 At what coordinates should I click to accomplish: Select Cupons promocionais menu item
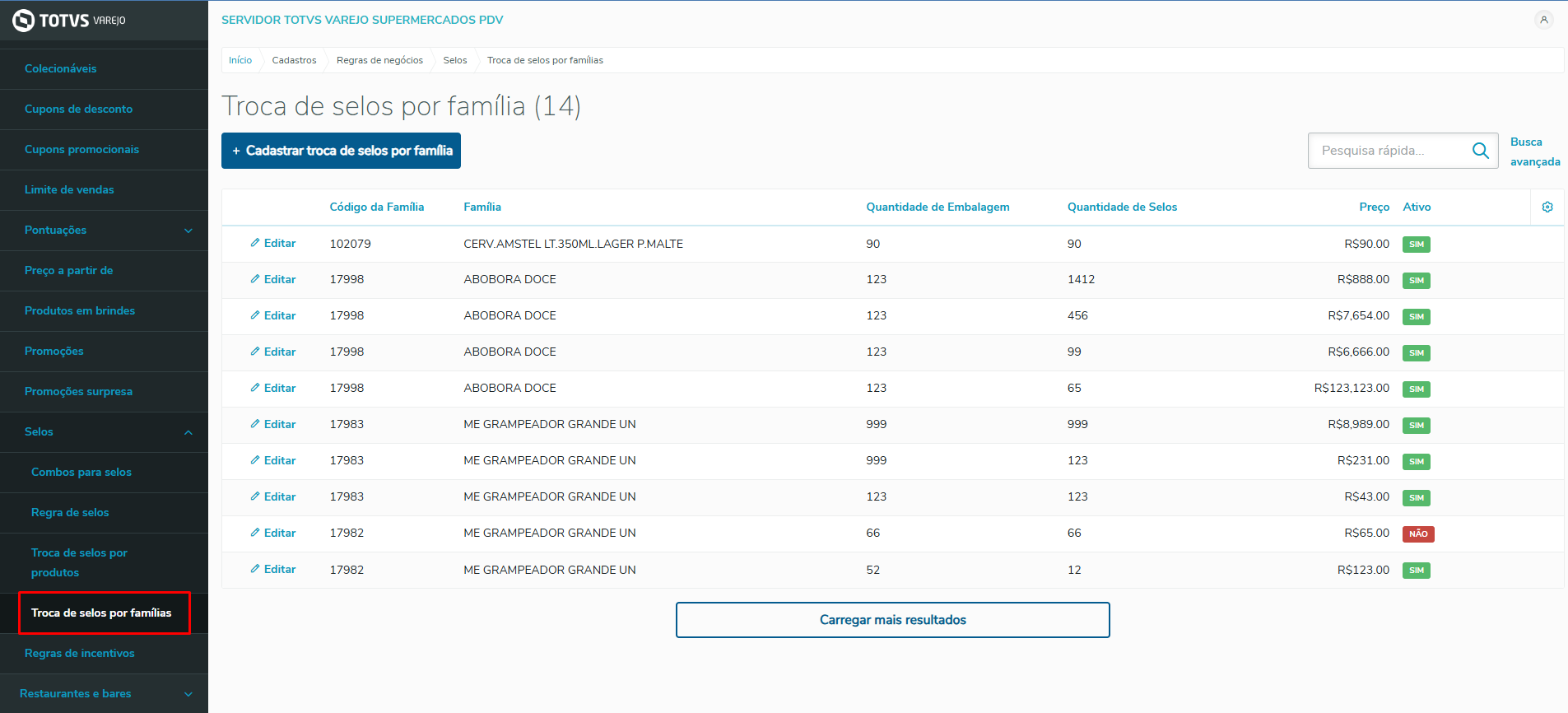click(82, 150)
